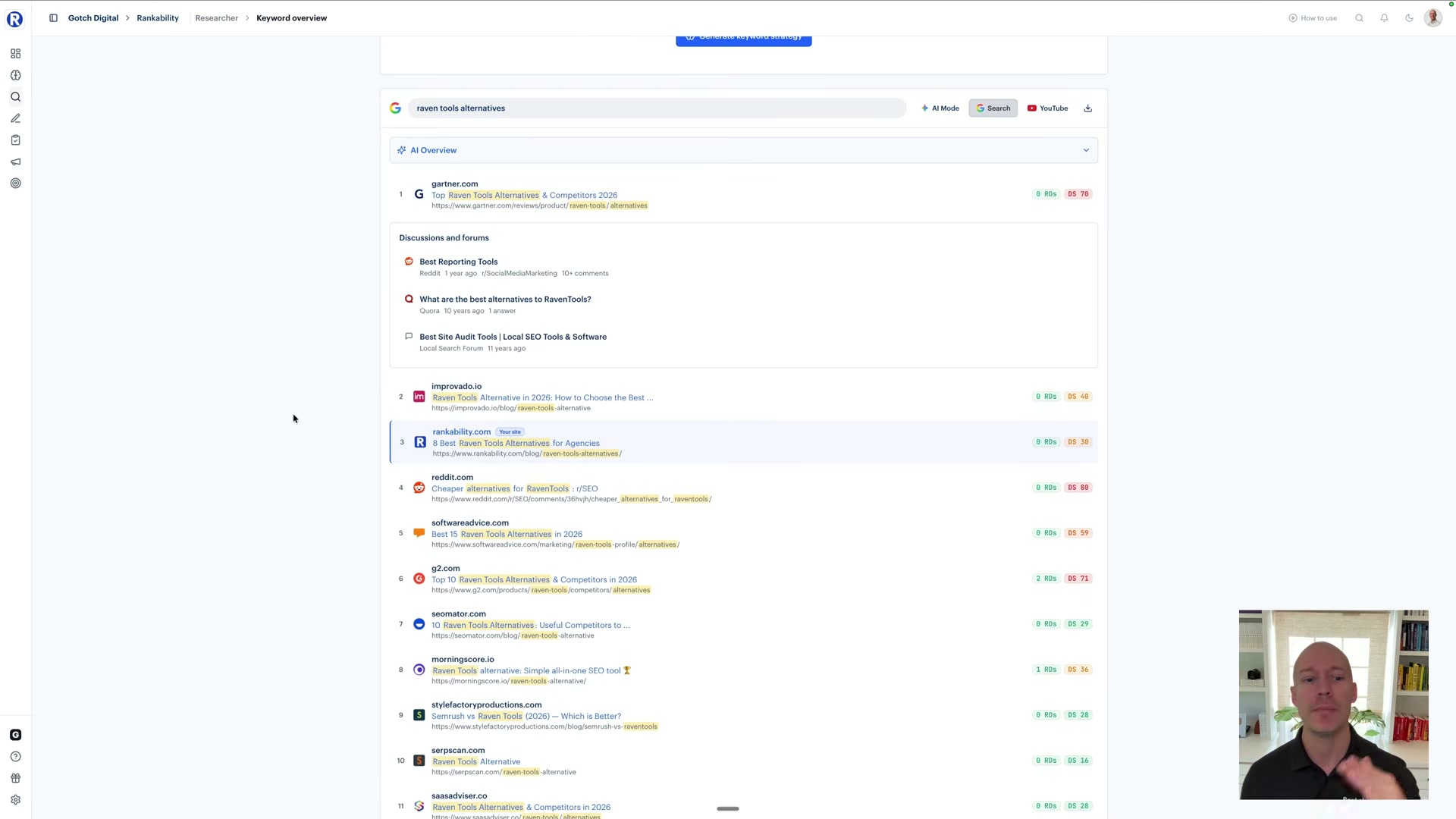Open seomator 10 Raven Tools Alternatives link

531,625
